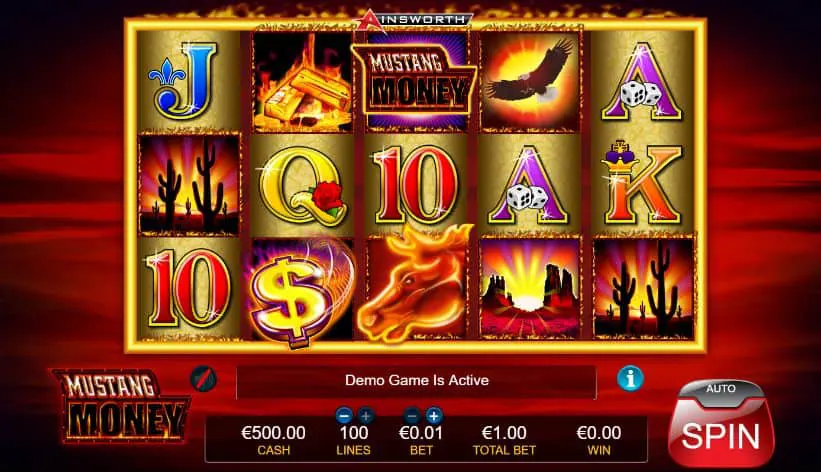Screen dimensions: 821x472
Task: Enable AUTO spin mode
Action: coord(721,390)
